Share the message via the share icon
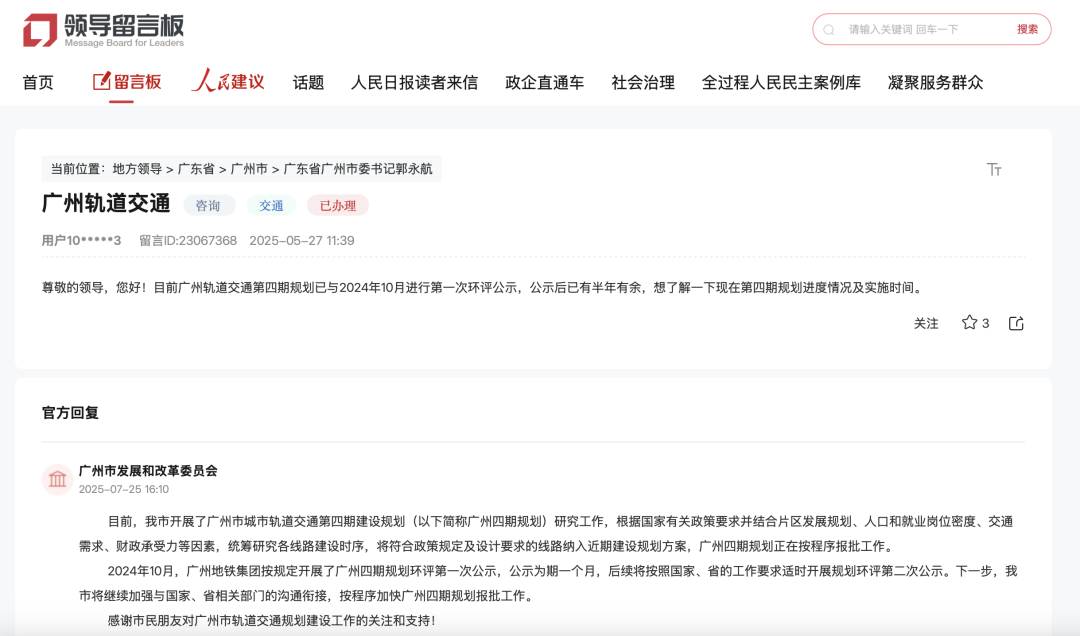The width and height of the screenshot is (1080, 636). [x=1016, y=323]
